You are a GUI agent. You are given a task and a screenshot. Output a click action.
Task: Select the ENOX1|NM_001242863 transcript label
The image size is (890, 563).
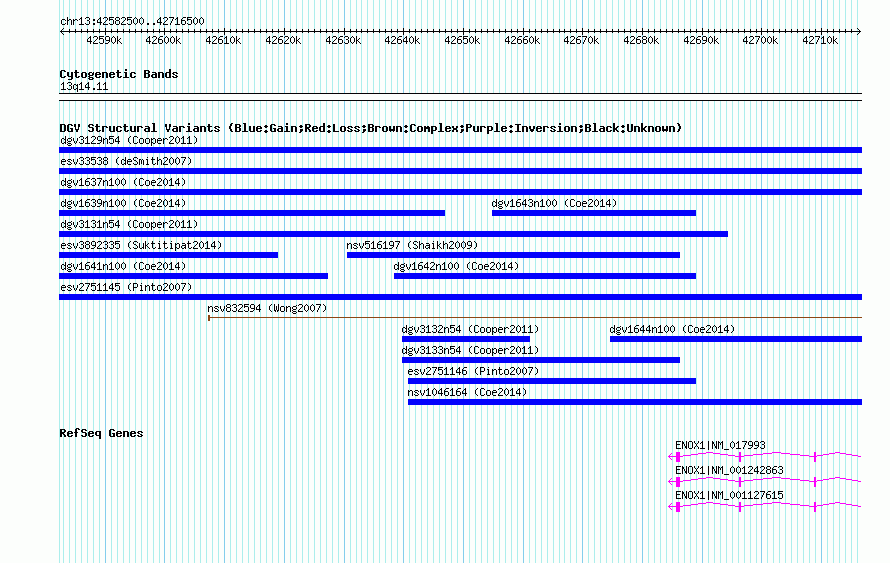[x=729, y=470]
